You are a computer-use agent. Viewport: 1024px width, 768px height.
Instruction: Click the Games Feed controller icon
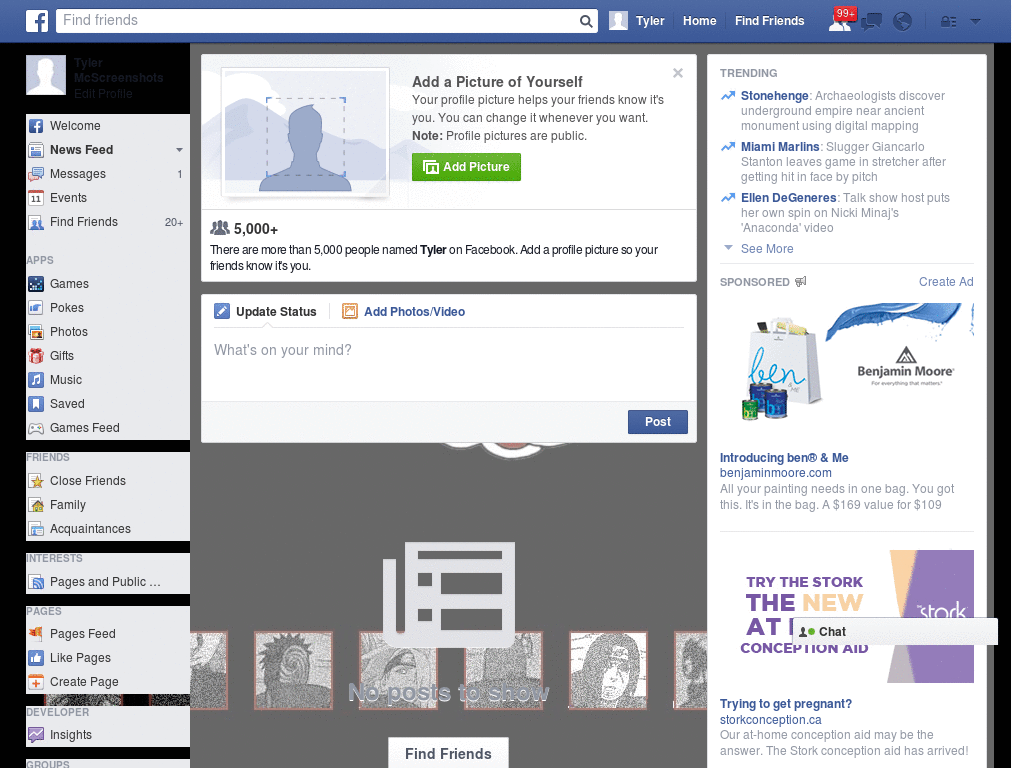(36, 428)
